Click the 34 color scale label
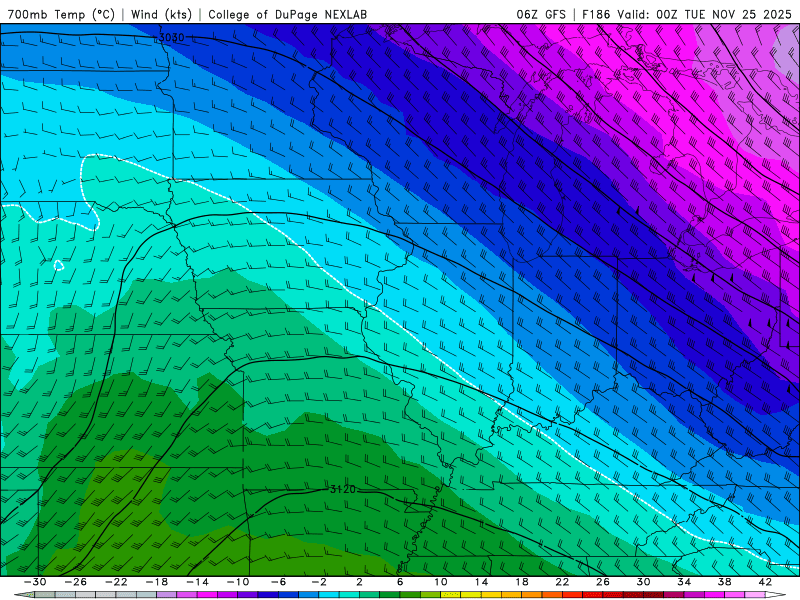The width and height of the screenshot is (800, 600). coord(684,582)
